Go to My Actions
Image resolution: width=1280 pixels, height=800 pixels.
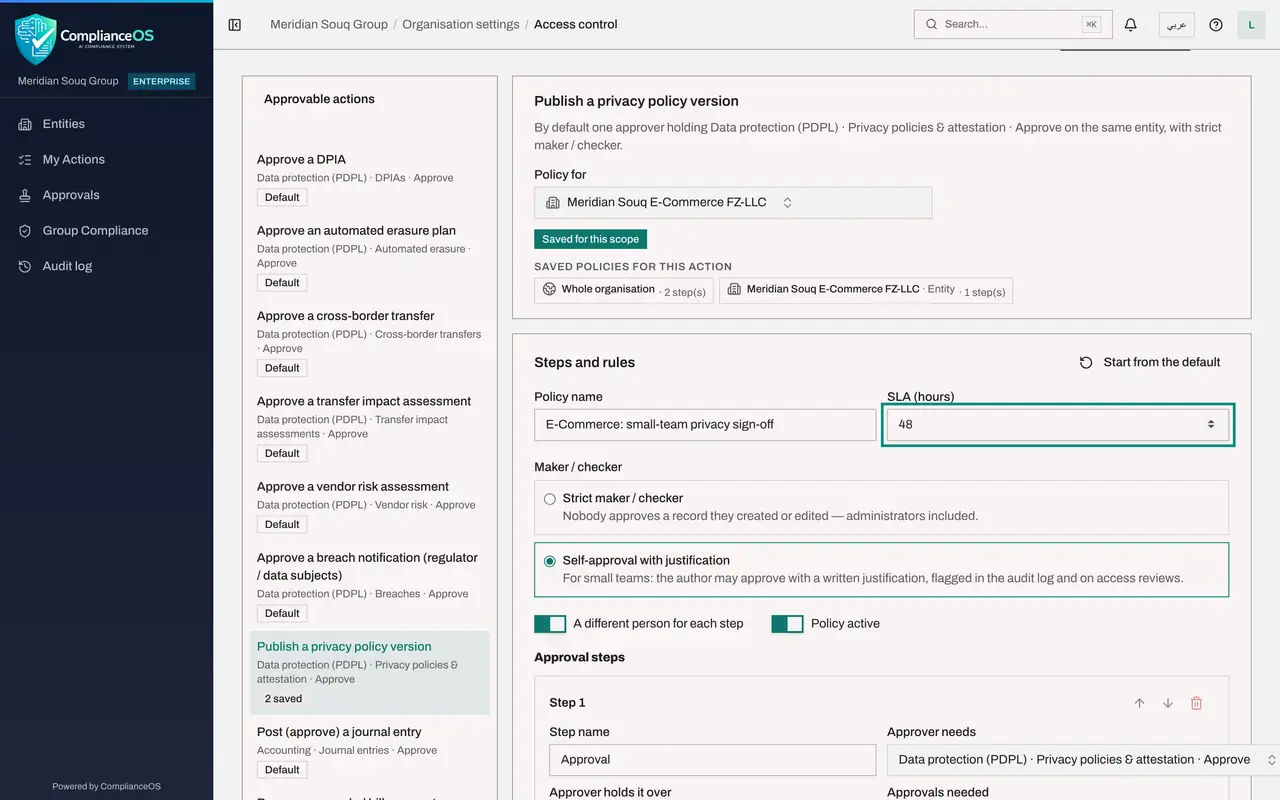click(106, 160)
